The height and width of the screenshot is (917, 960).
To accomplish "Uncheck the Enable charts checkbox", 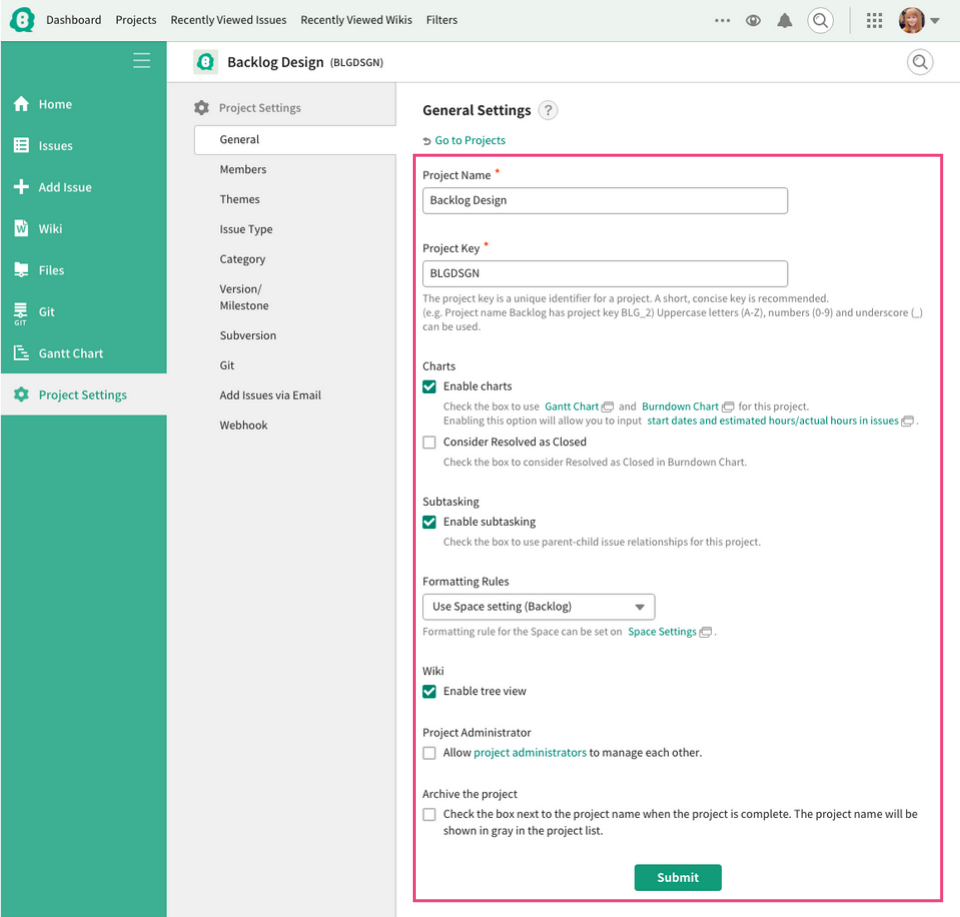I will pos(429,387).
